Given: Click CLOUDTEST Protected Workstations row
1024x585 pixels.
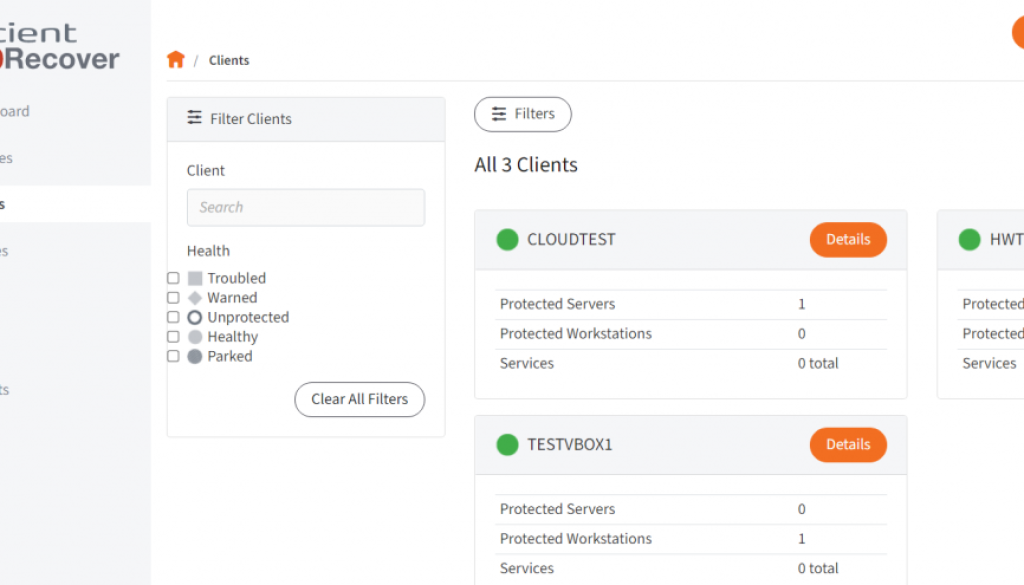Looking at the screenshot, I should pyautogui.click(x=691, y=334).
